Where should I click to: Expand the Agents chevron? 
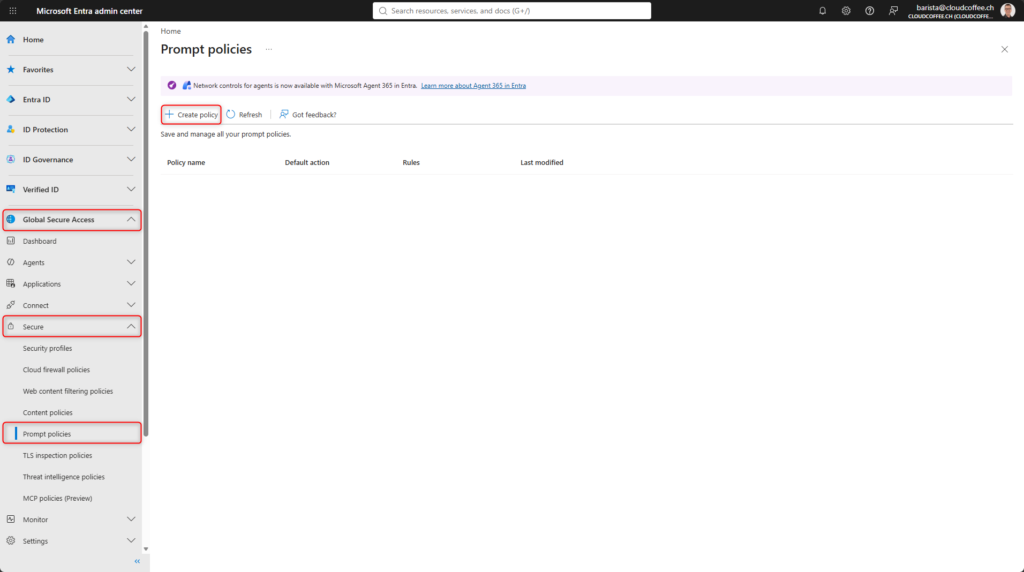[x=131, y=262]
